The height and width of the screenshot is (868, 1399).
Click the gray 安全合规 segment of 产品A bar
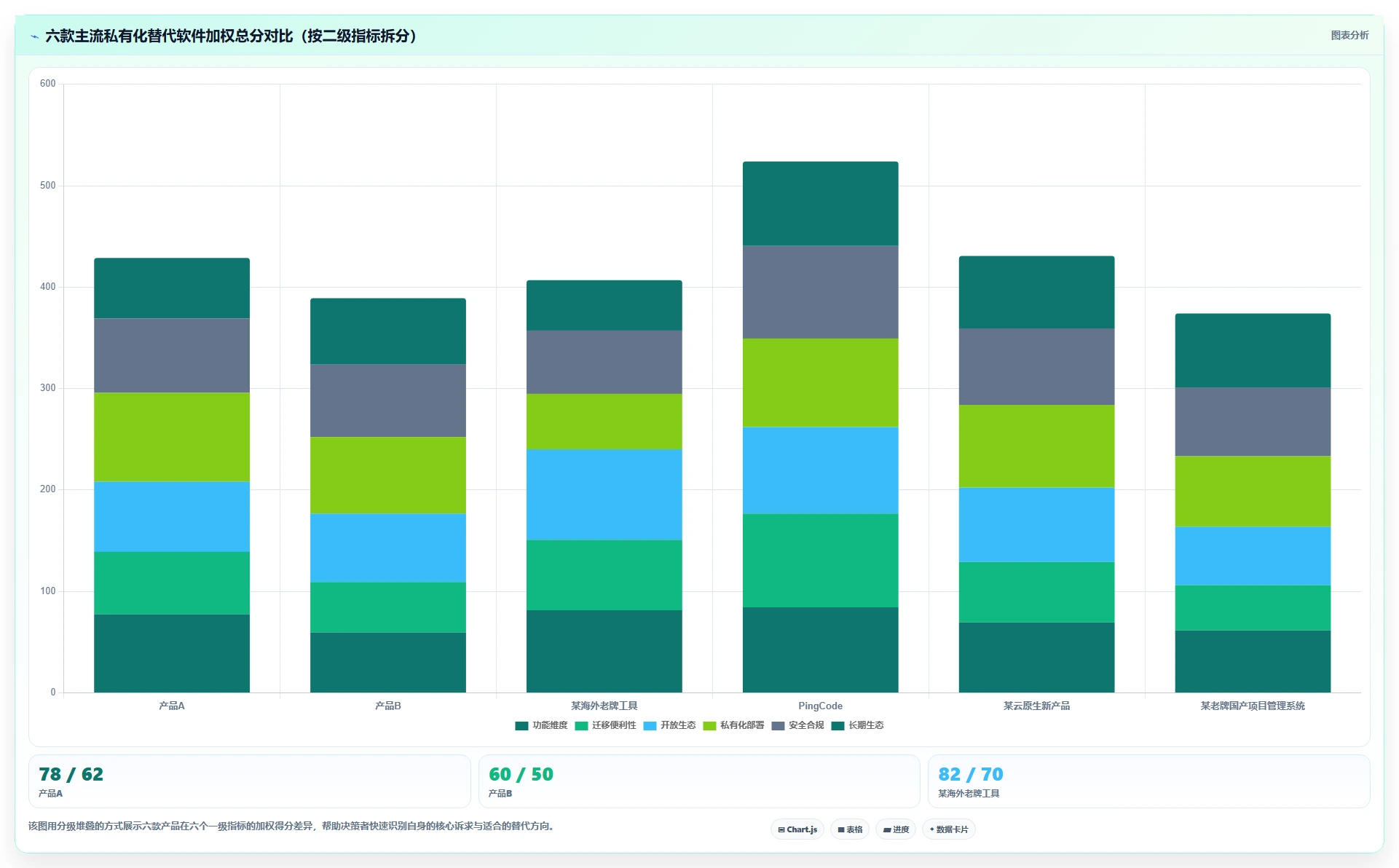172,356
